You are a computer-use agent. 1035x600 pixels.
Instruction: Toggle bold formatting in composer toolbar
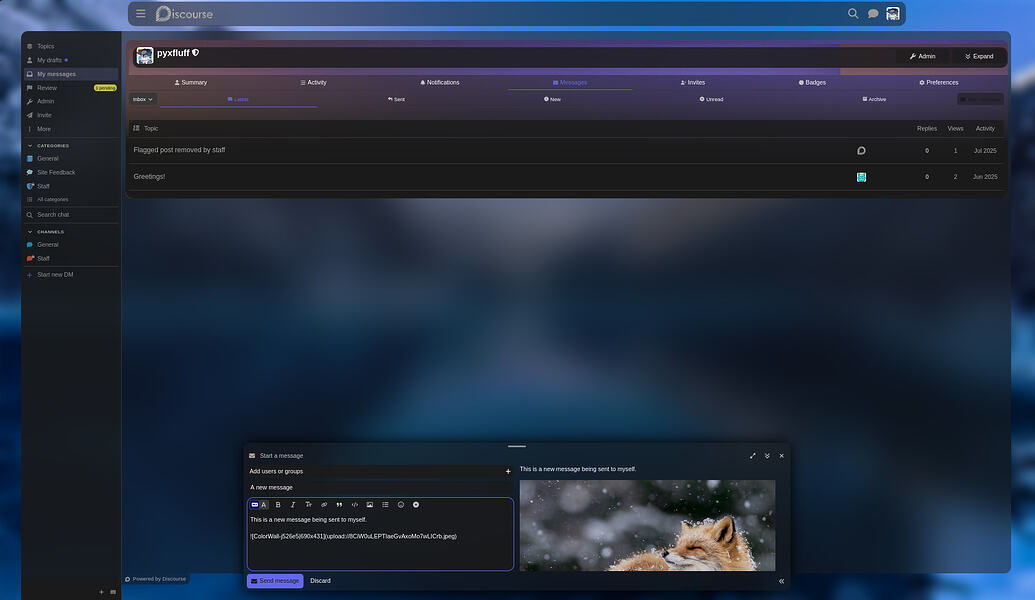click(x=278, y=505)
